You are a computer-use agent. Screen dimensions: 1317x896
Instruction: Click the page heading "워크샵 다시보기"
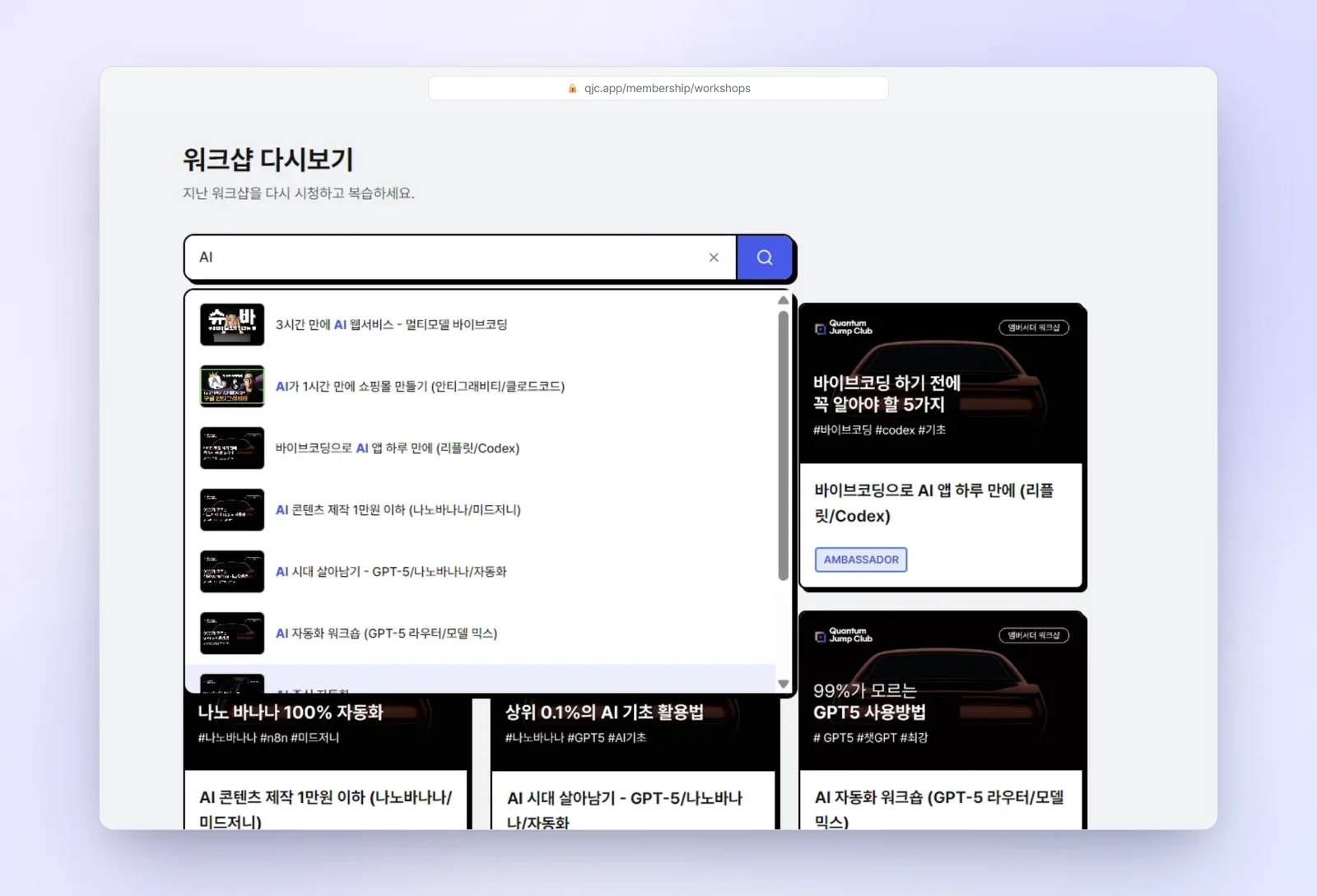click(268, 159)
